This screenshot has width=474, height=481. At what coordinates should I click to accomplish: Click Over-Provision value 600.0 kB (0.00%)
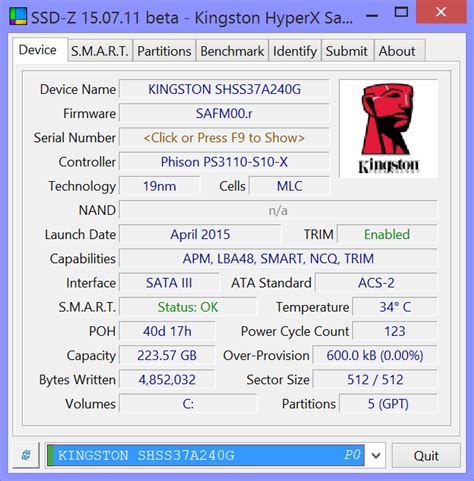pos(375,355)
